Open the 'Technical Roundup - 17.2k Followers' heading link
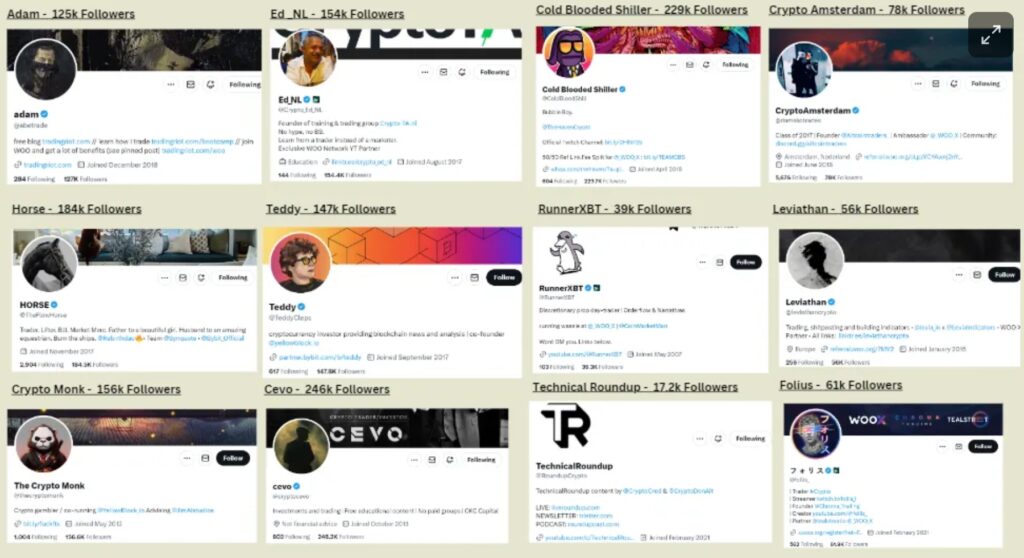 [x=635, y=387]
